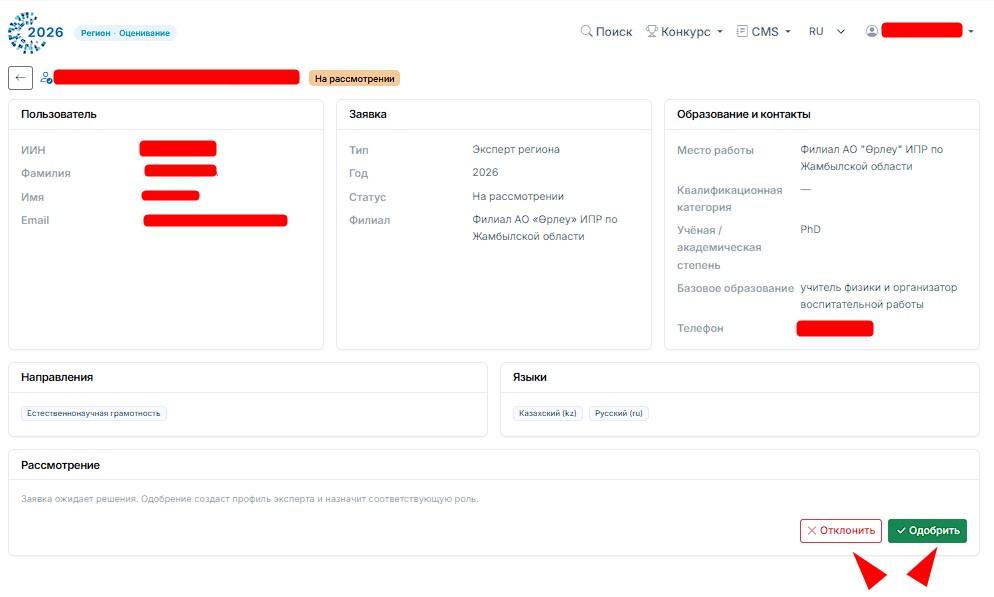Screen dimensions: 994x597
Task: Click the Заявка card heading
Action: coord(368,114)
